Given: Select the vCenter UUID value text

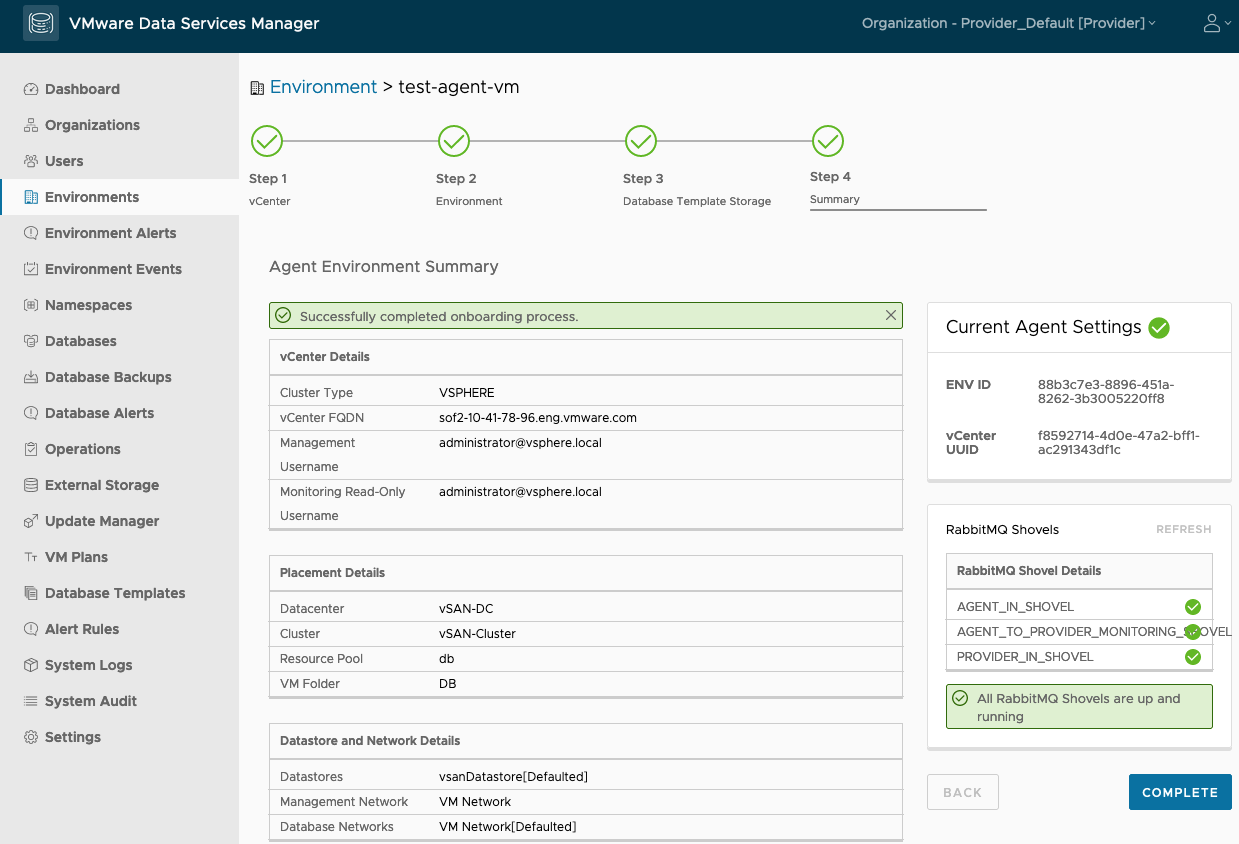Looking at the screenshot, I should point(1119,442).
